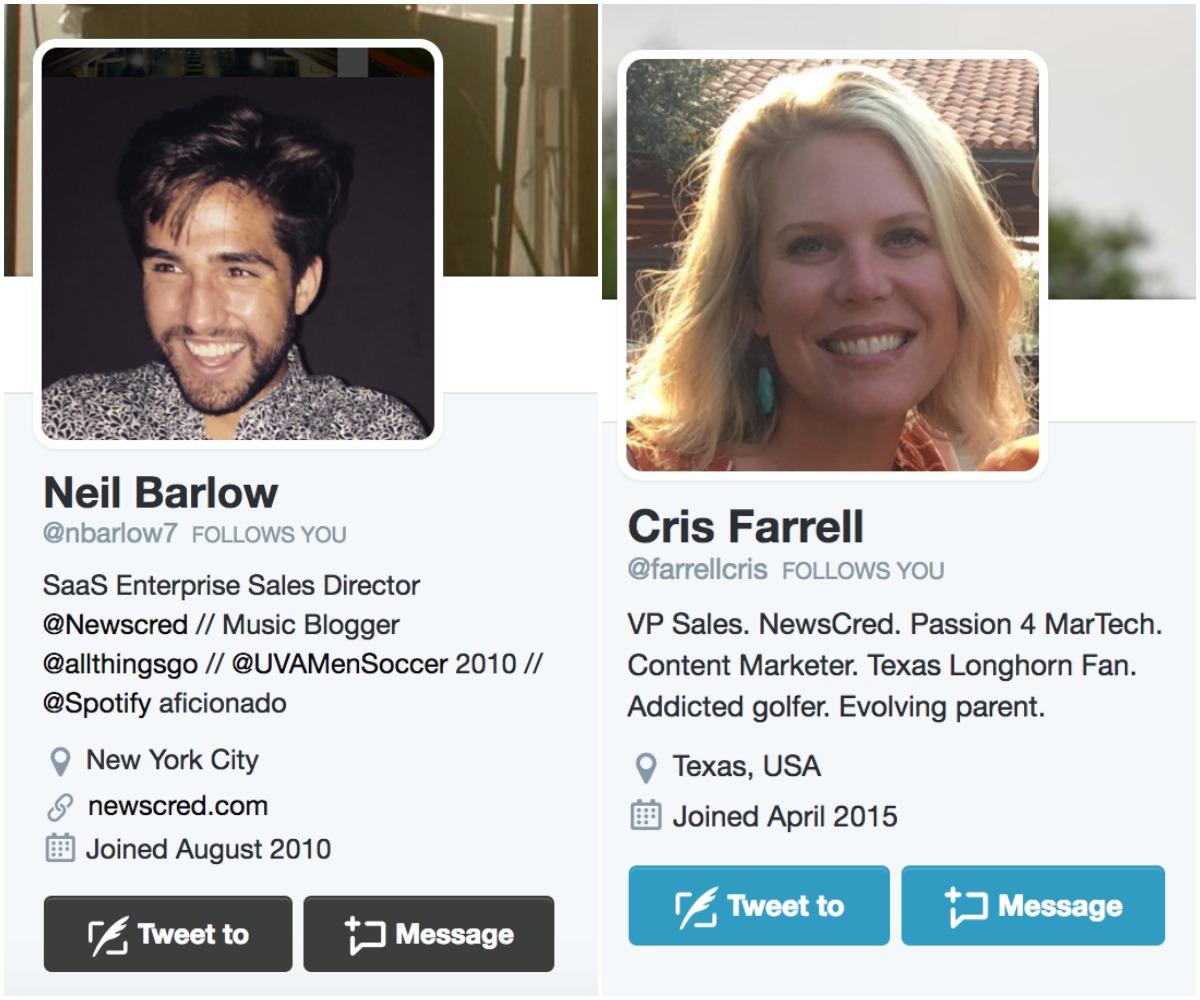Click the message bubble icon on Cris's blue Message button
This screenshot has width=1200, height=1000.
pyautogui.click(x=966, y=906)
